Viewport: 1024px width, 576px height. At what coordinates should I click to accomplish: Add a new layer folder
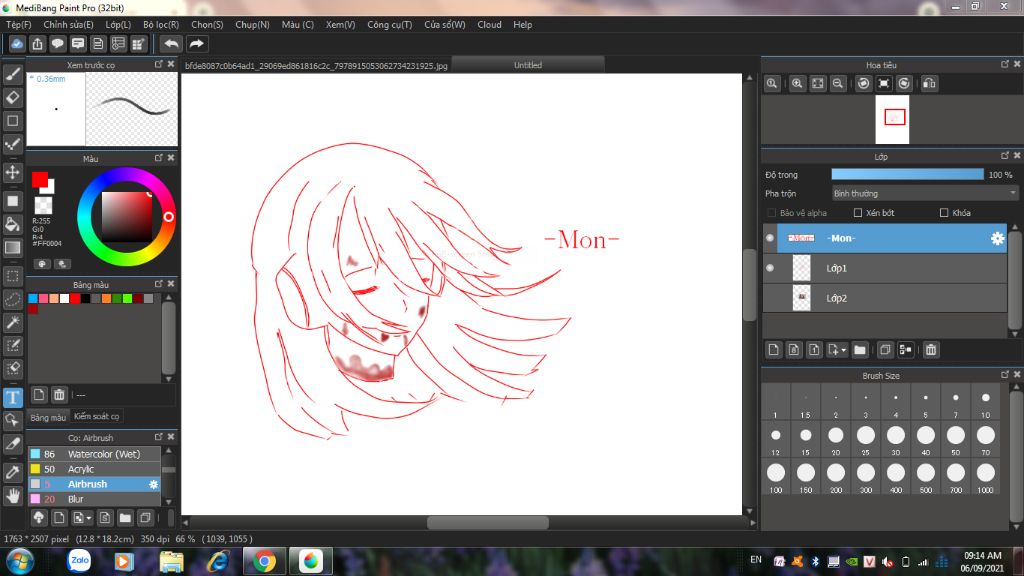point(860,350)
